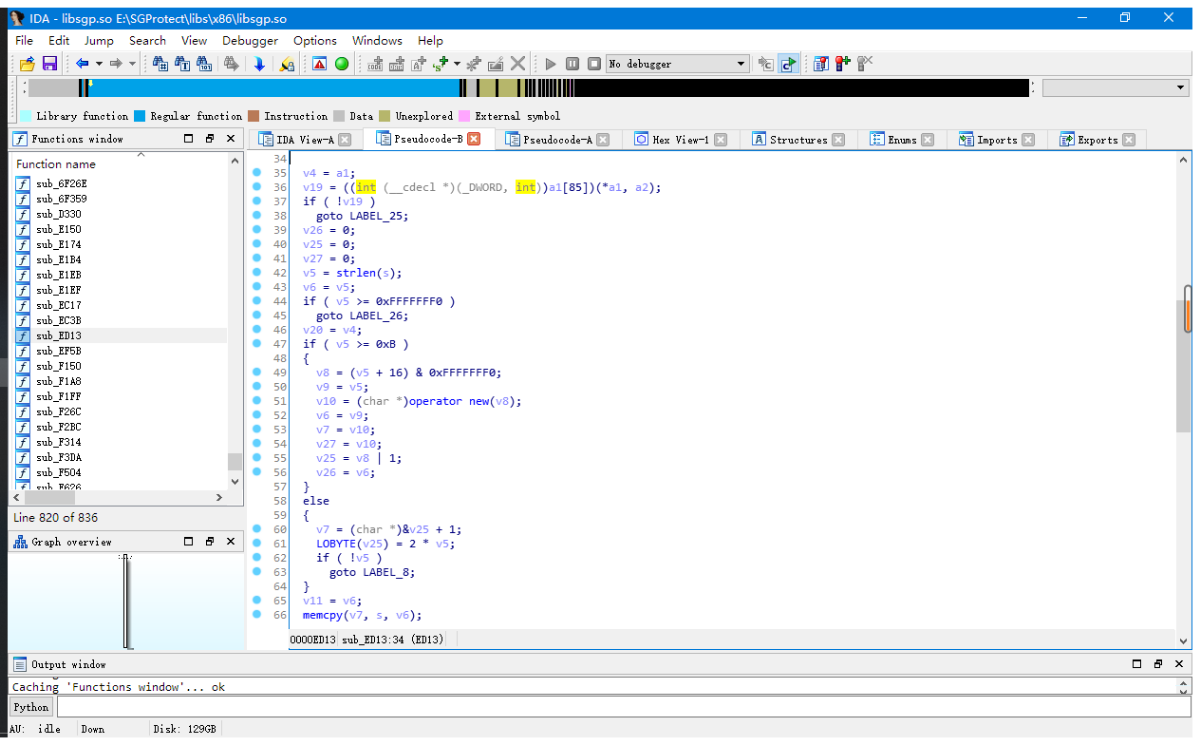Click the binoculars byte-sequence search icon

point(204,64)
